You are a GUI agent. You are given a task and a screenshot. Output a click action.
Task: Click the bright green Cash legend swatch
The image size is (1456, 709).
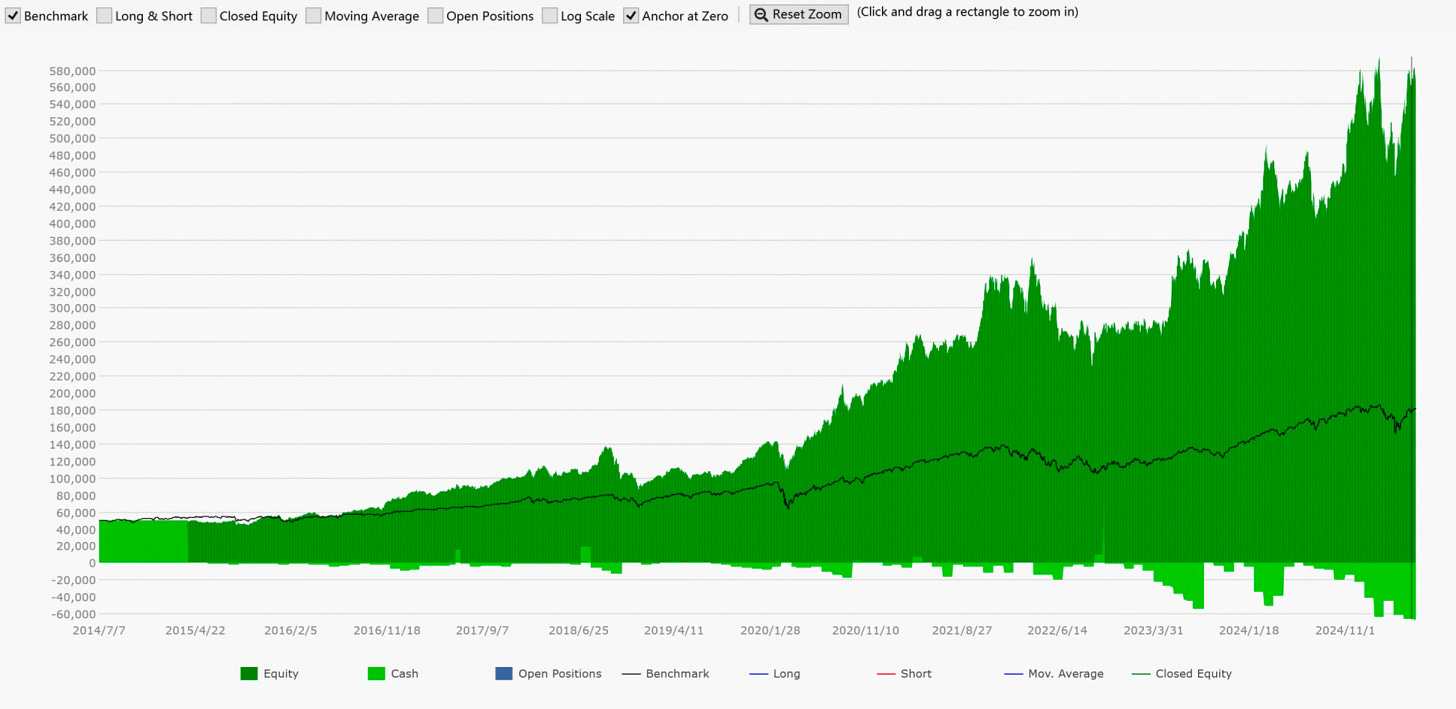[x=376, y=674]
